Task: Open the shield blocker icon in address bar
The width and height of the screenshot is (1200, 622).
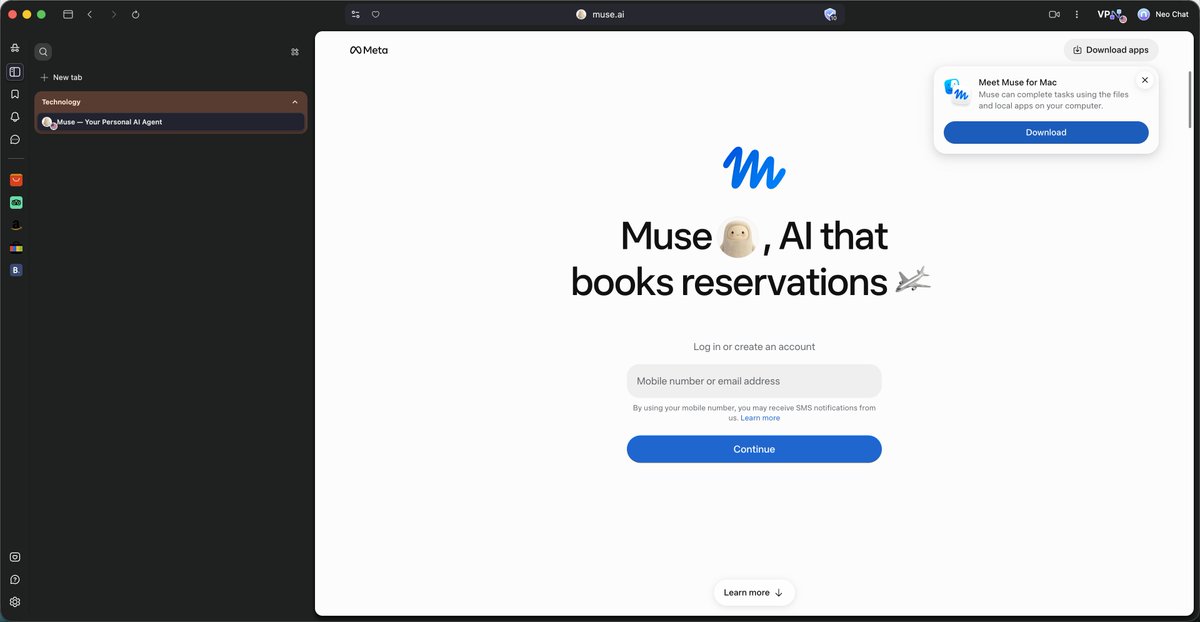Action: tap(830, 15)
